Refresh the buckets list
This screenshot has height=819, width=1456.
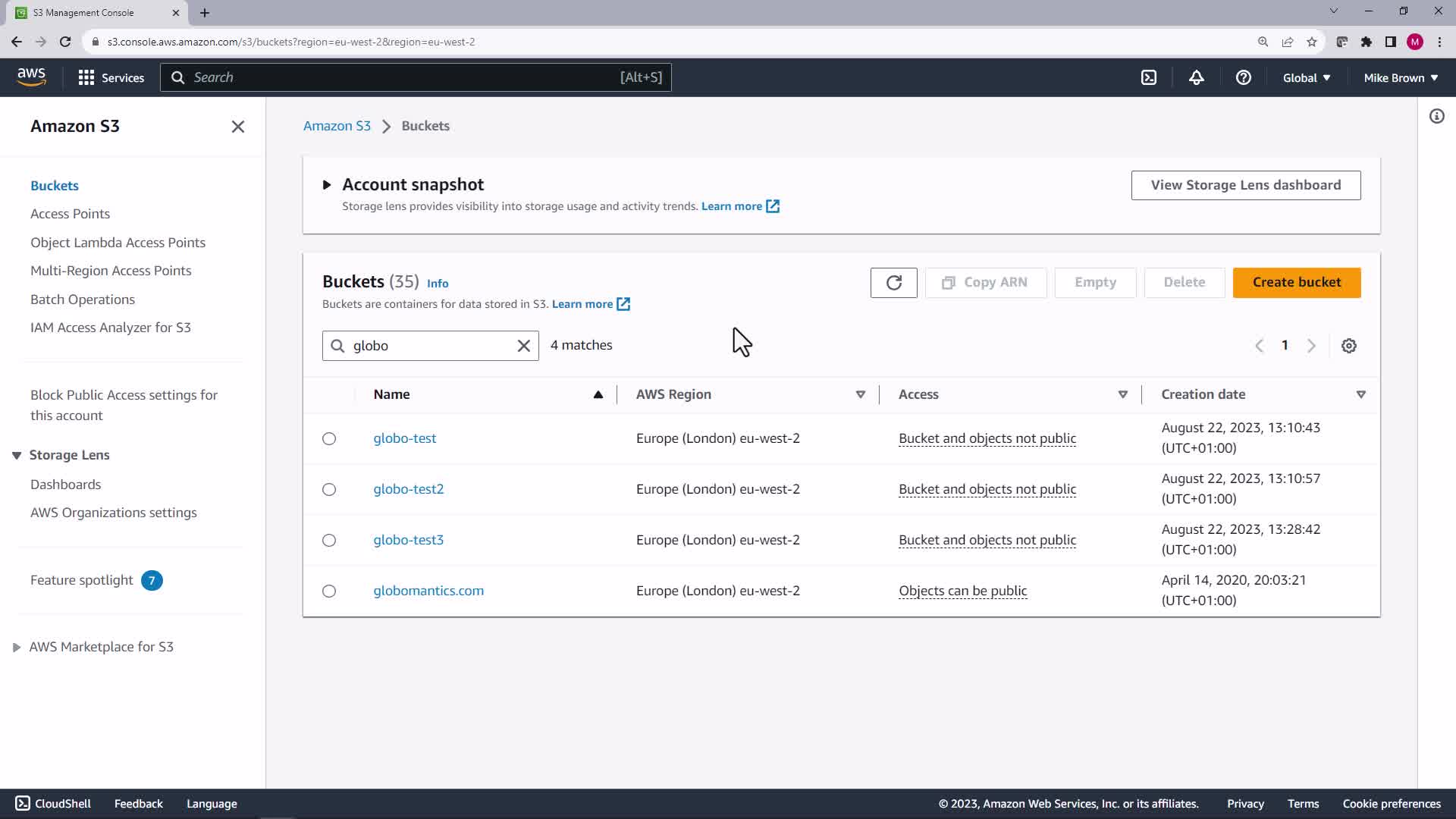coord(893,283)
